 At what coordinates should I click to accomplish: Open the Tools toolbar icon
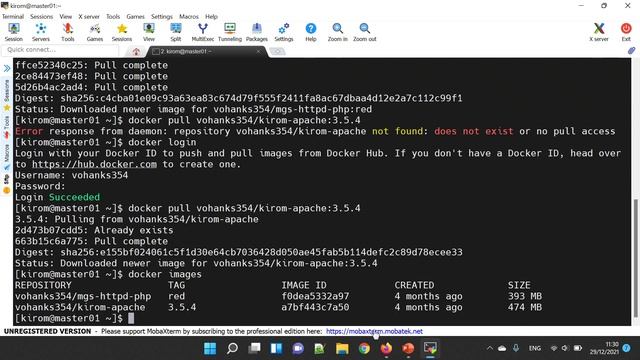[68, 32]
